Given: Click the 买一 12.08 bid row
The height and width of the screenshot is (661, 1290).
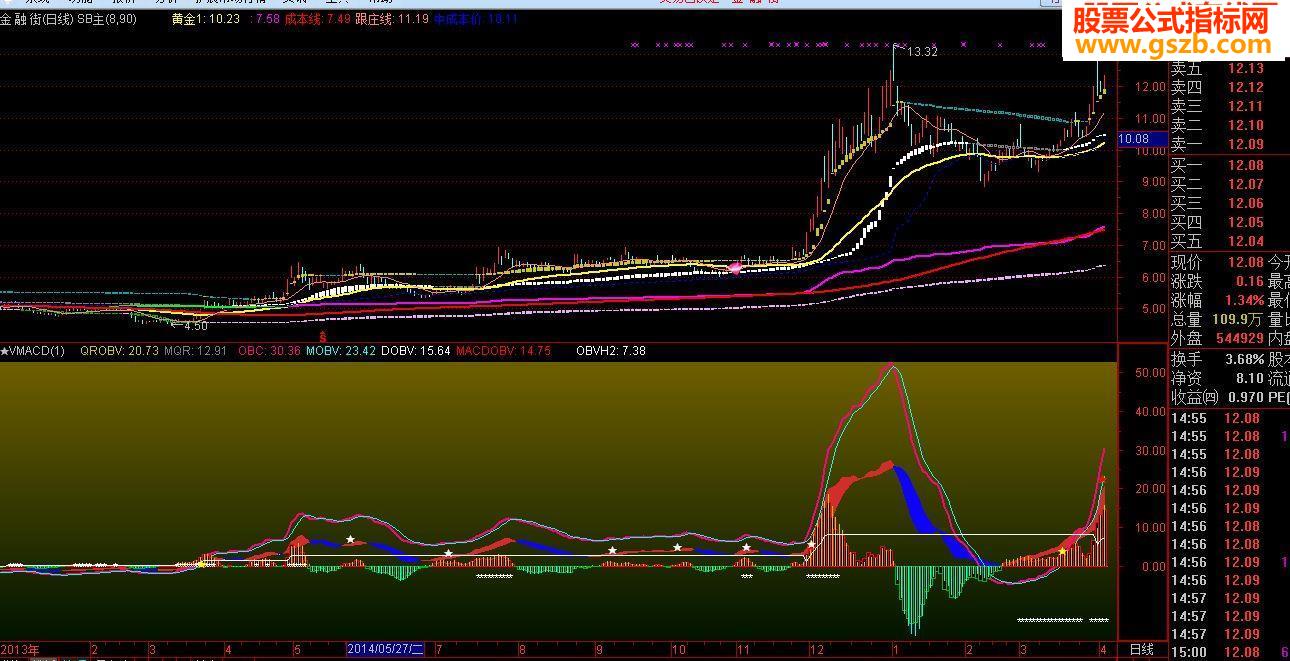Looking at the screenshot, I should tap(1218, 166).
